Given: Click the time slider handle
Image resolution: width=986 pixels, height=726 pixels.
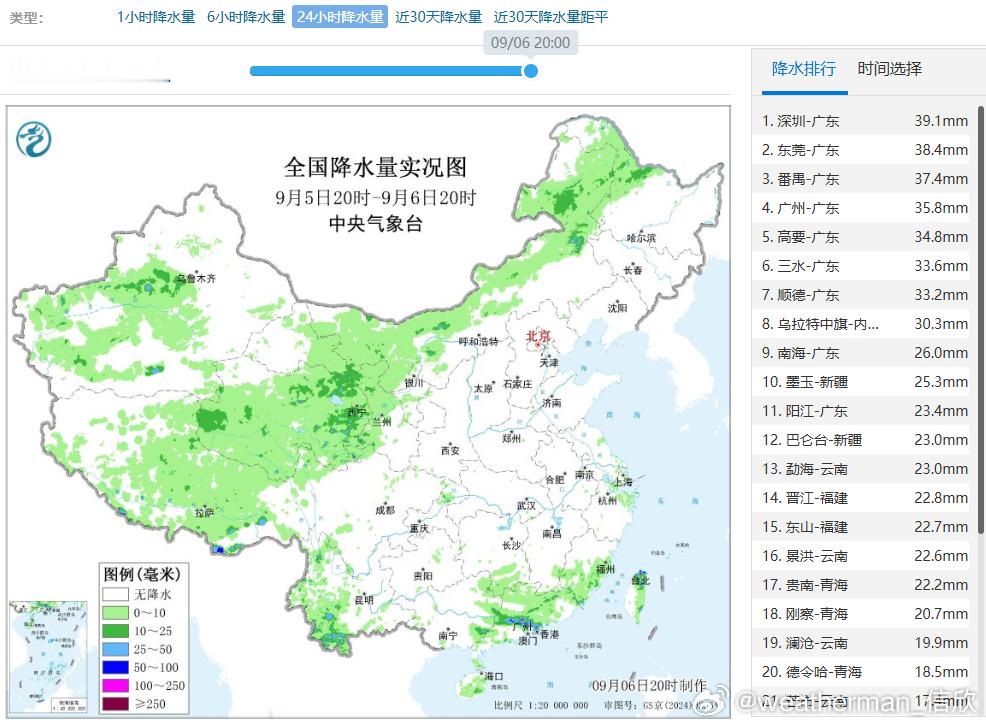Looking at the screenshot, I should click(531, 71).
